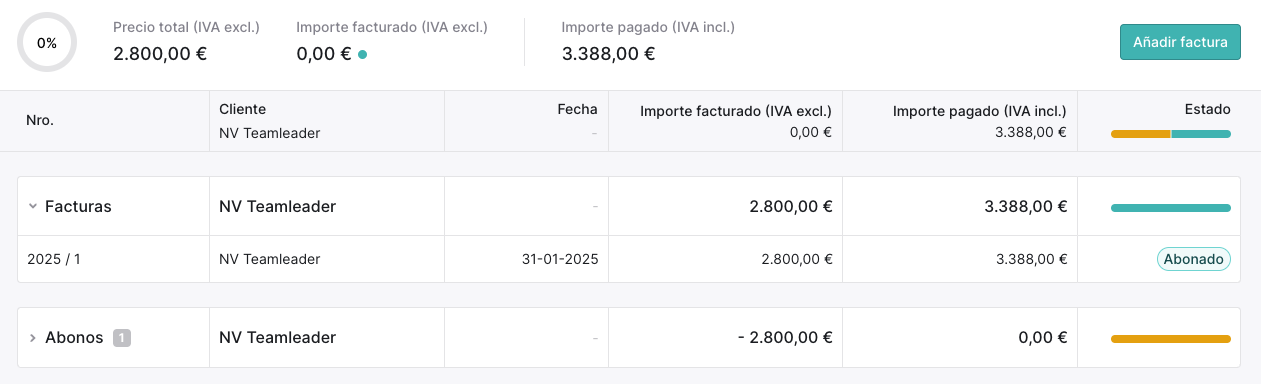The width and height of the screenshot is (1261, 384).
Task: Click the orange Abonos status bar
Action: point(1170,339)
